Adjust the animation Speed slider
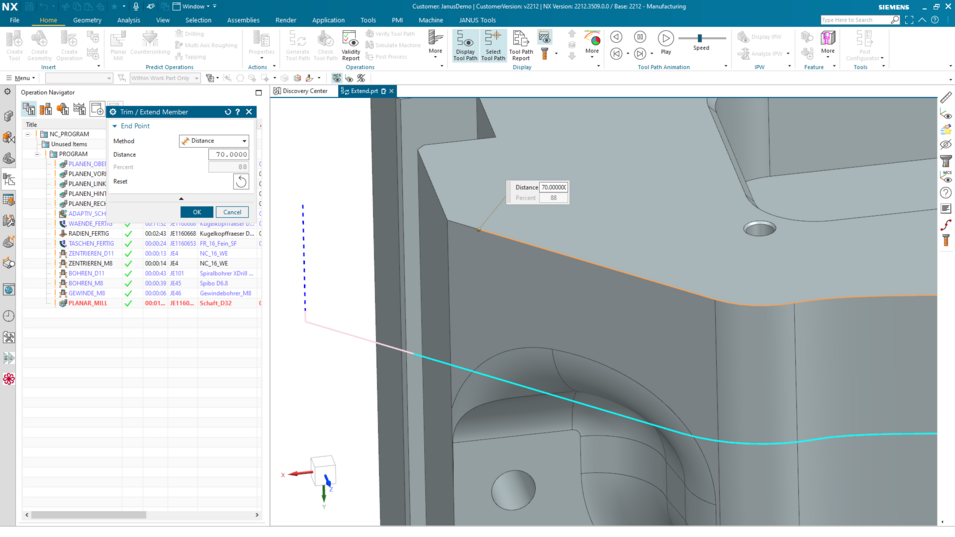This screenshot has height=537, width=955. click(x=700, y=38)
